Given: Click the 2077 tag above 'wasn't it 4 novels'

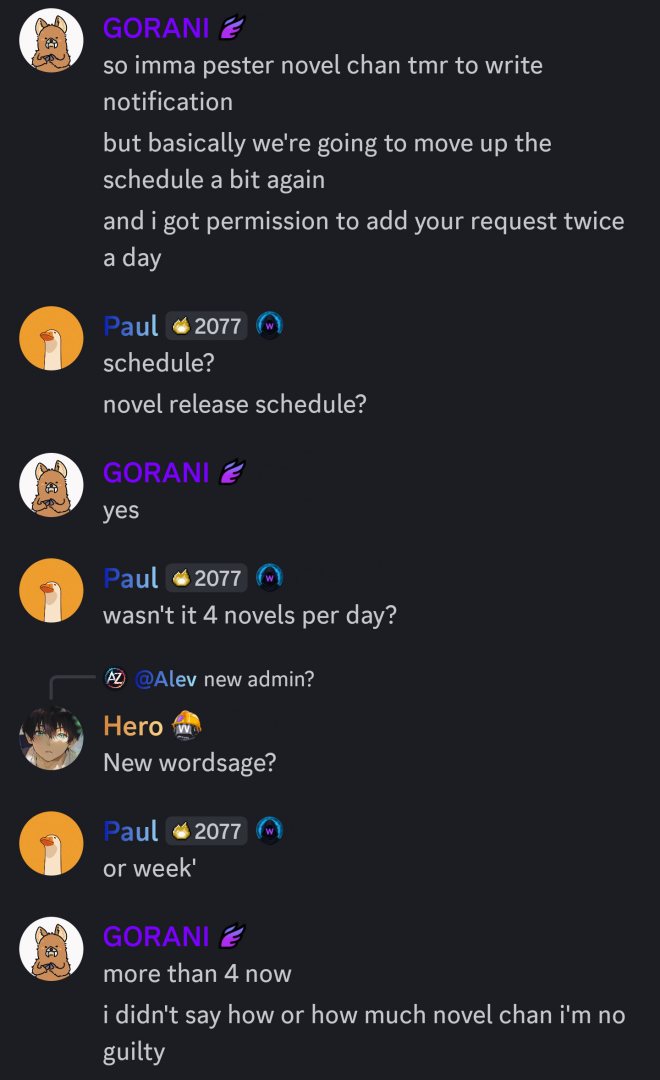Looking at the screenshot, I should 207,578.
